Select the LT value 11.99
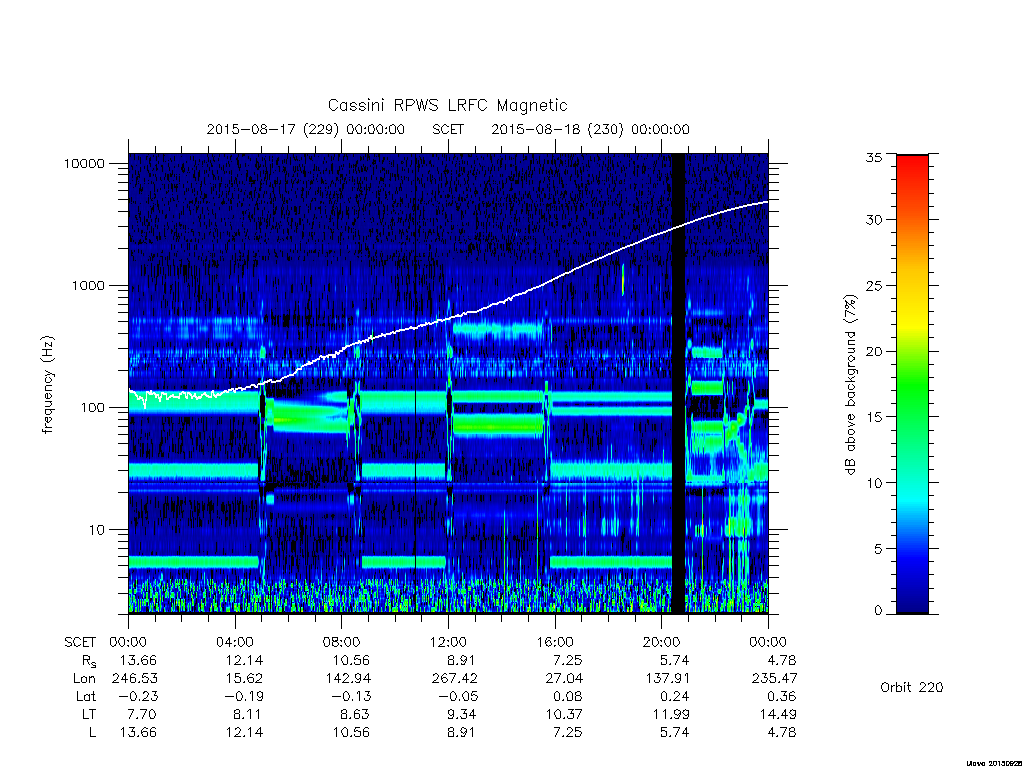This screenshot has height=768, width=1024. (671, 714)
